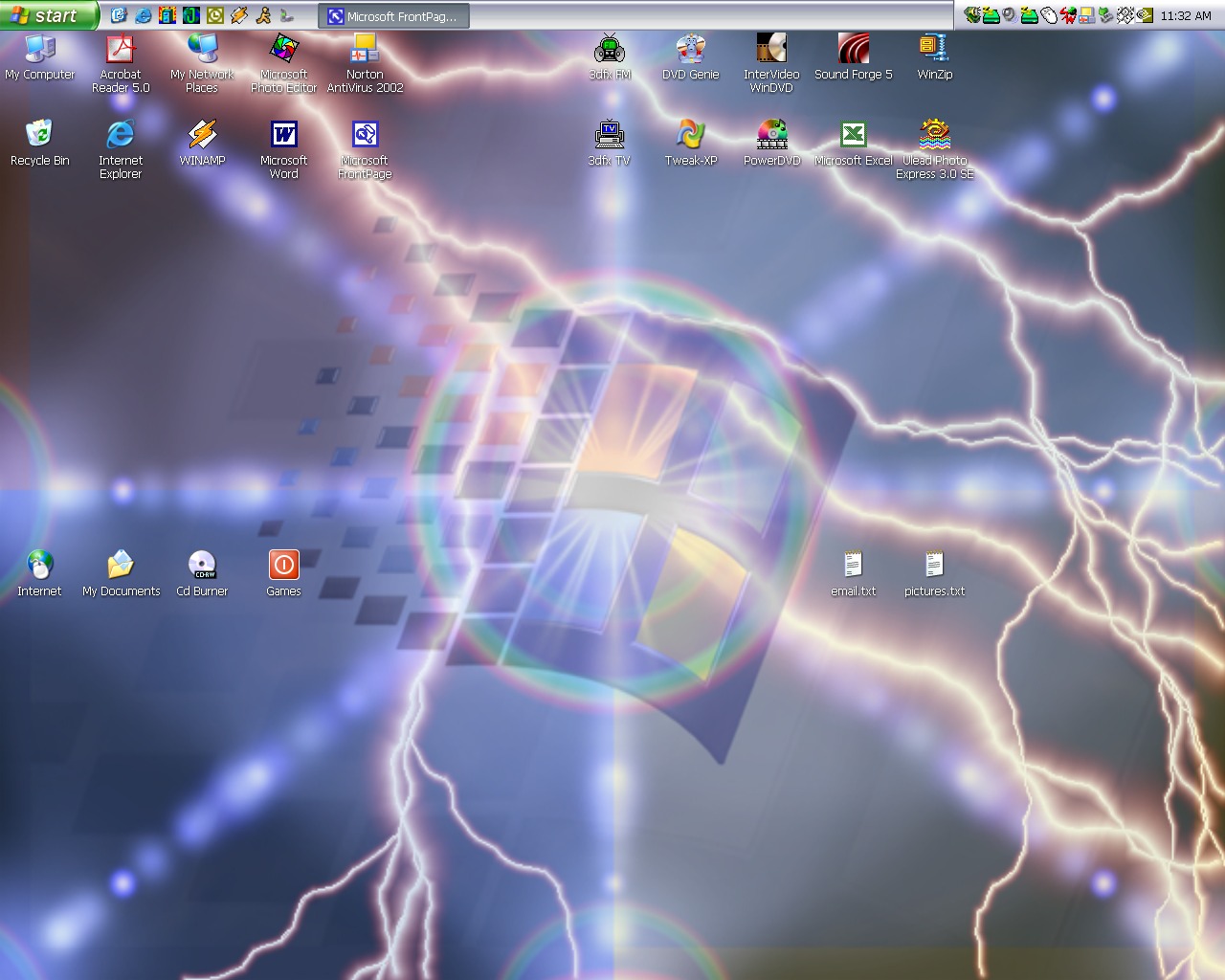The image size is (1225, 980).
Task: Switch to Microsoft FrontPage taskbar button
Action: point(393,16)
